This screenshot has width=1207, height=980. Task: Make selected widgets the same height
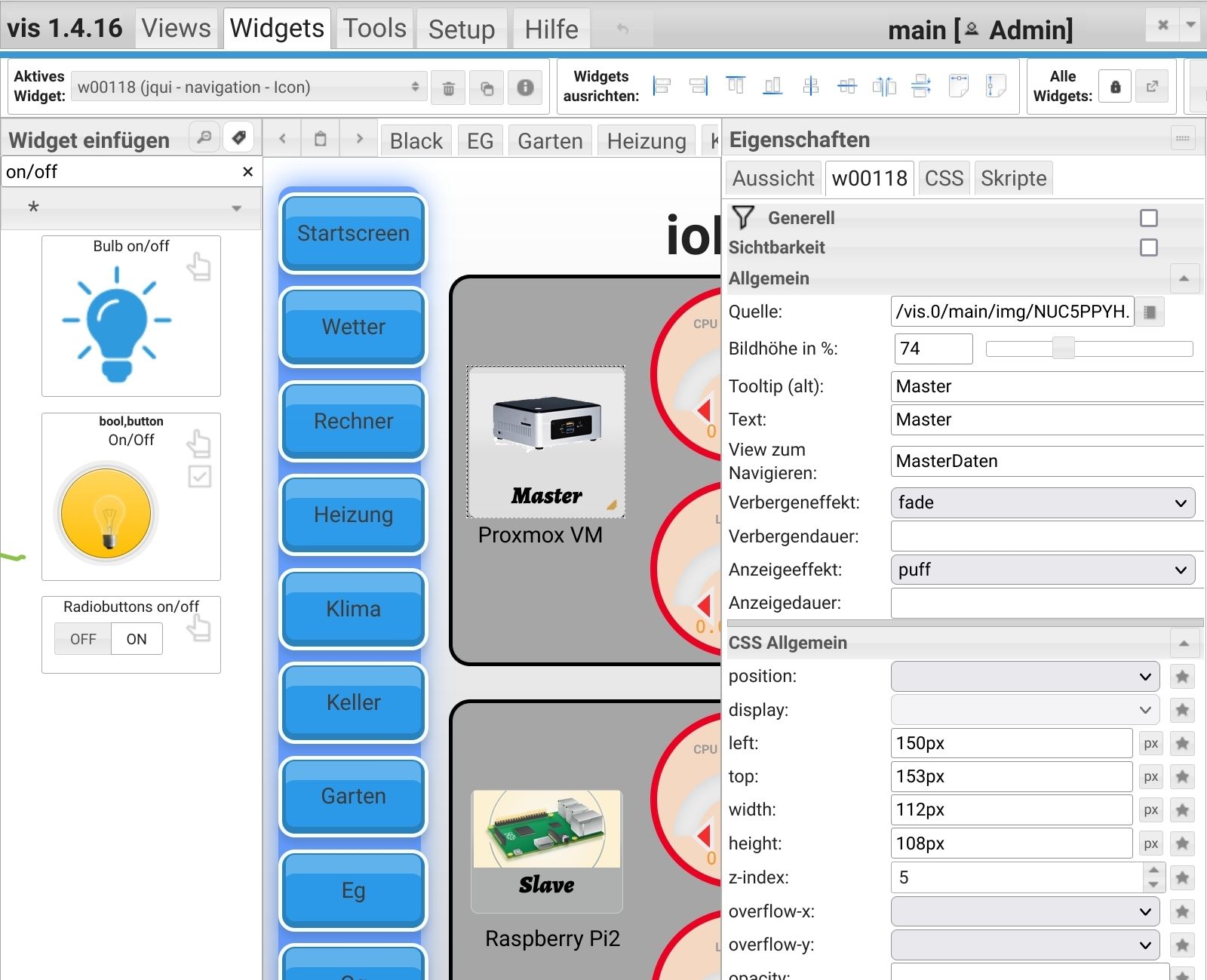click(996, 86)
